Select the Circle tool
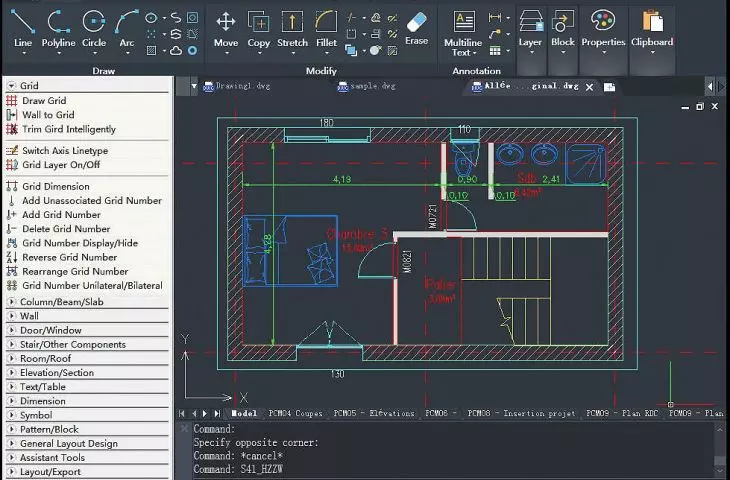The height and width of the screenshot is (480, 730). click(94, 28)
